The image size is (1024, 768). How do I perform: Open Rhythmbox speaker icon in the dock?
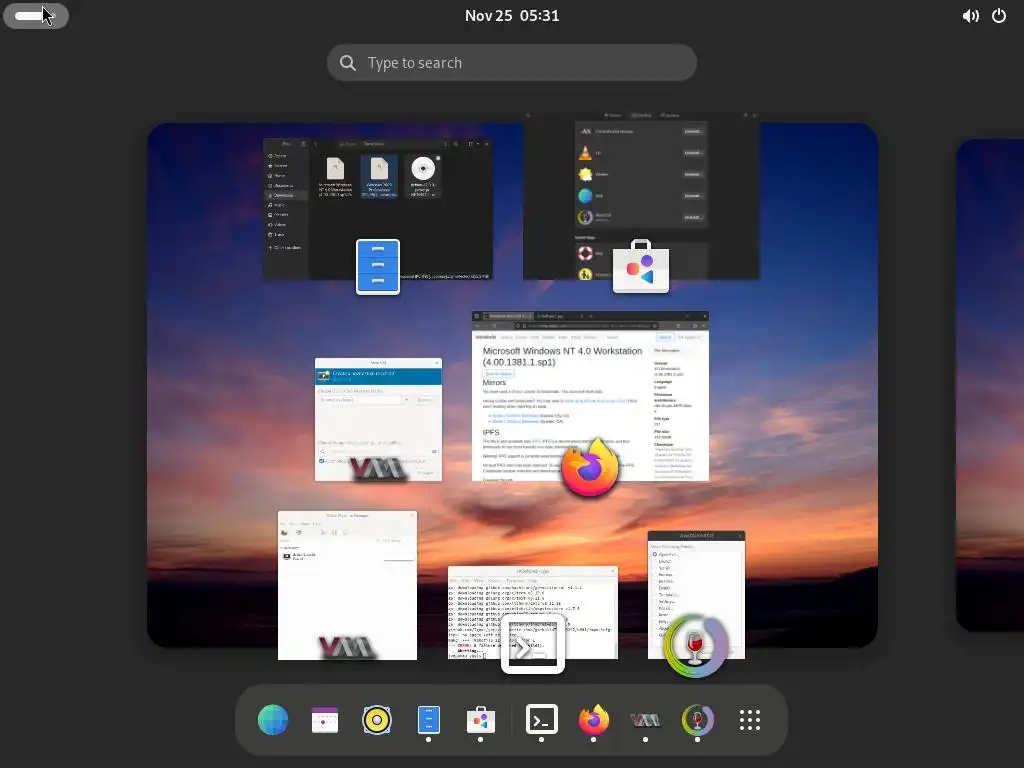pos(377,720)
